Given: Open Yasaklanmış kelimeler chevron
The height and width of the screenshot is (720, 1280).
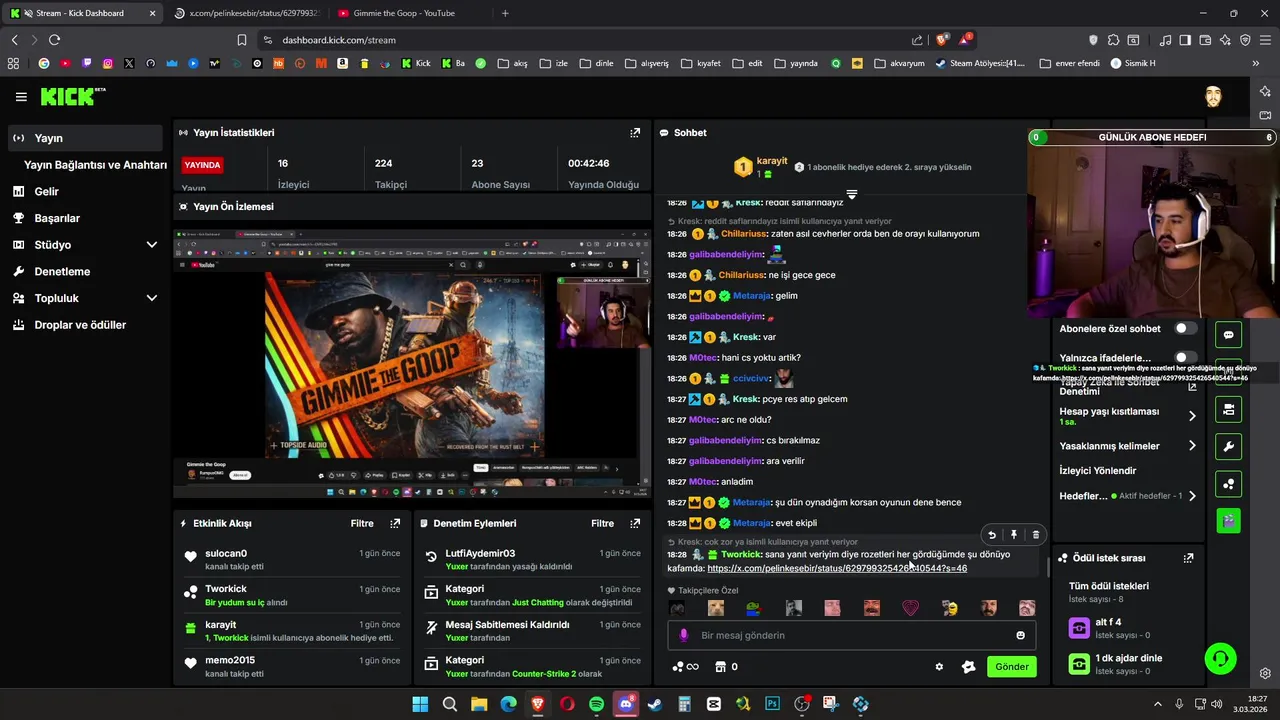Looking at the screenshot, I should [1192, 446].
